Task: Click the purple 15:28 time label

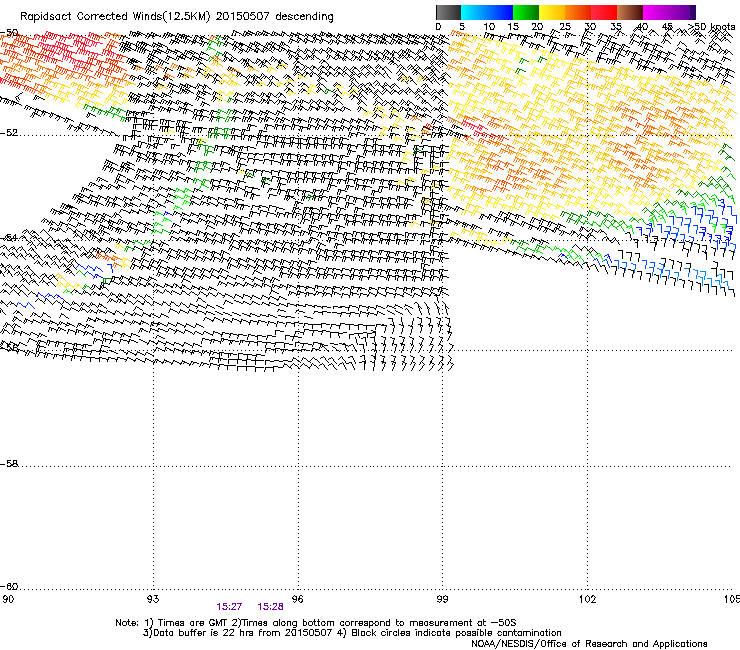Action: 270,607
